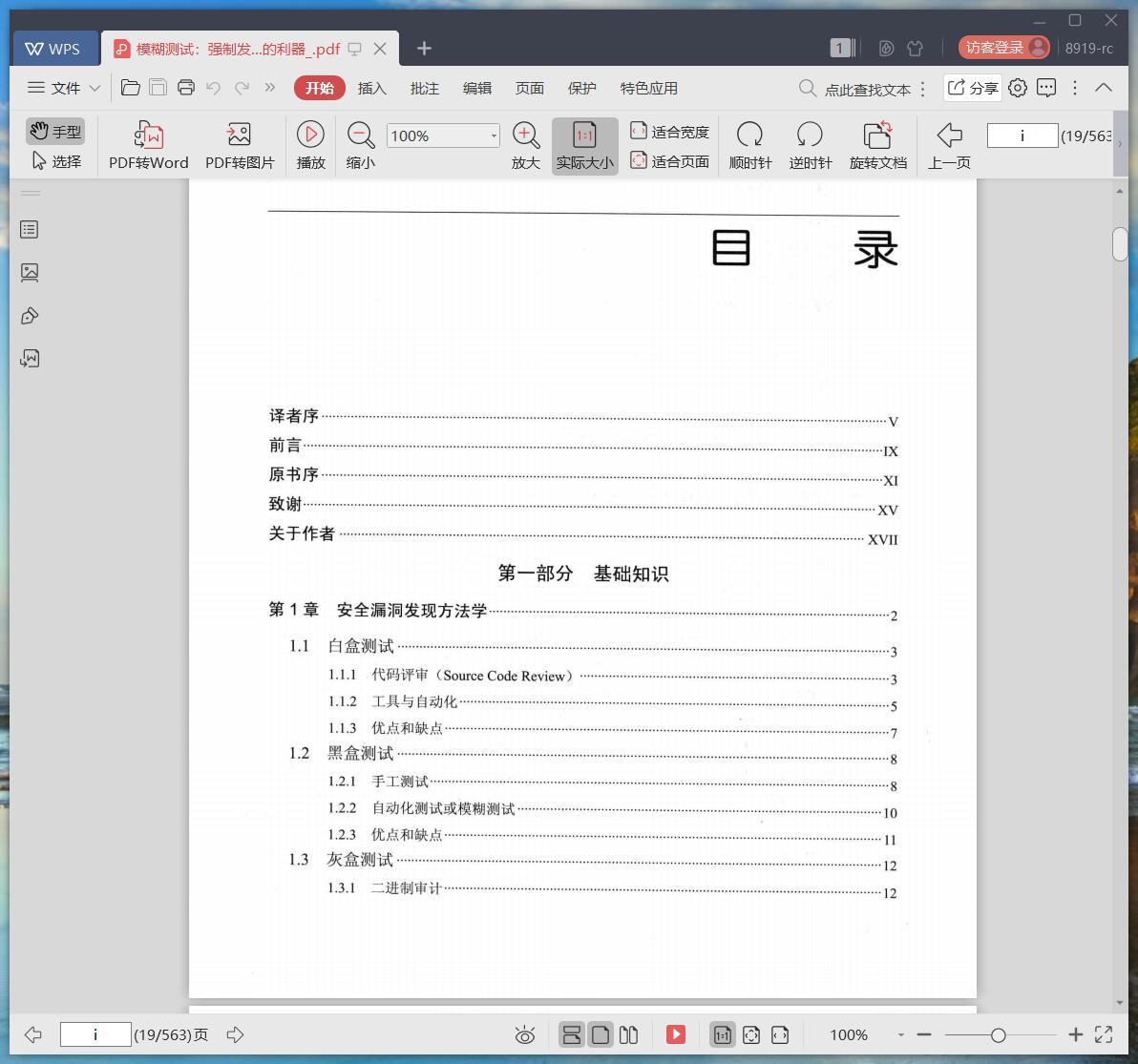The height and width of the screenshot is (1064, 1138).
Task: Expand the 文件 dropdown arrow
Action: 95,89
